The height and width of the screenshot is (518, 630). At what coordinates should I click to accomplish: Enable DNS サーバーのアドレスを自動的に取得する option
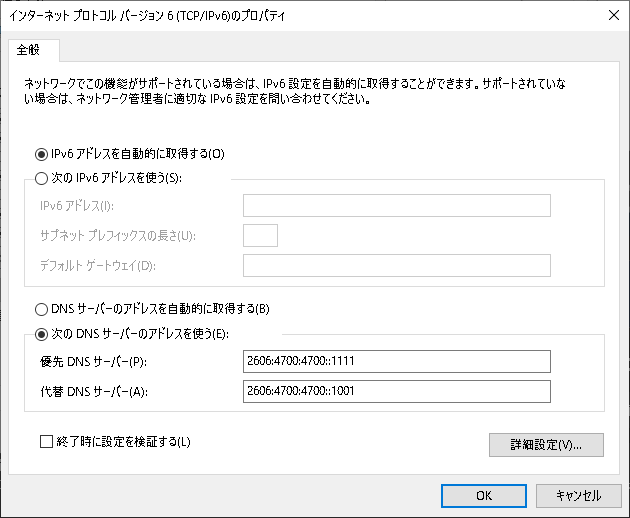coord(41,308)
